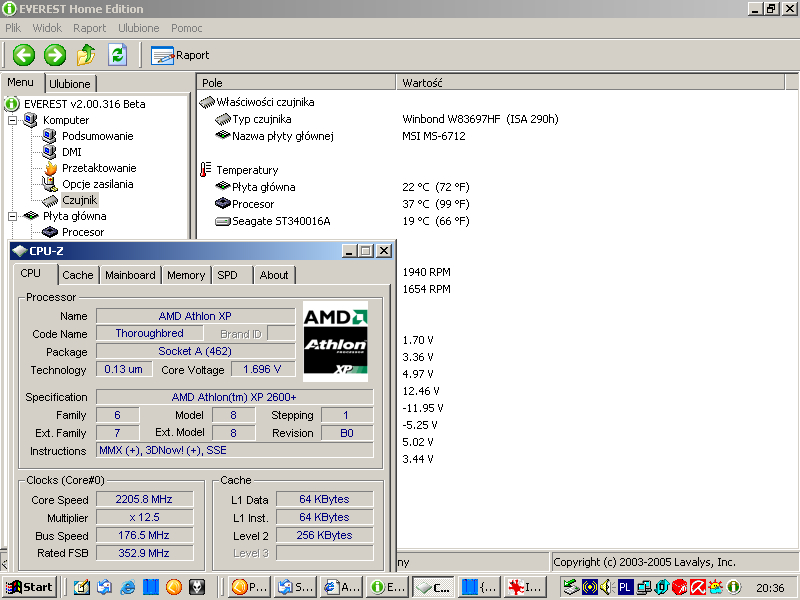The image size is (800, 600).
Task: Open the Widok menu
Action: coord(47,28)
